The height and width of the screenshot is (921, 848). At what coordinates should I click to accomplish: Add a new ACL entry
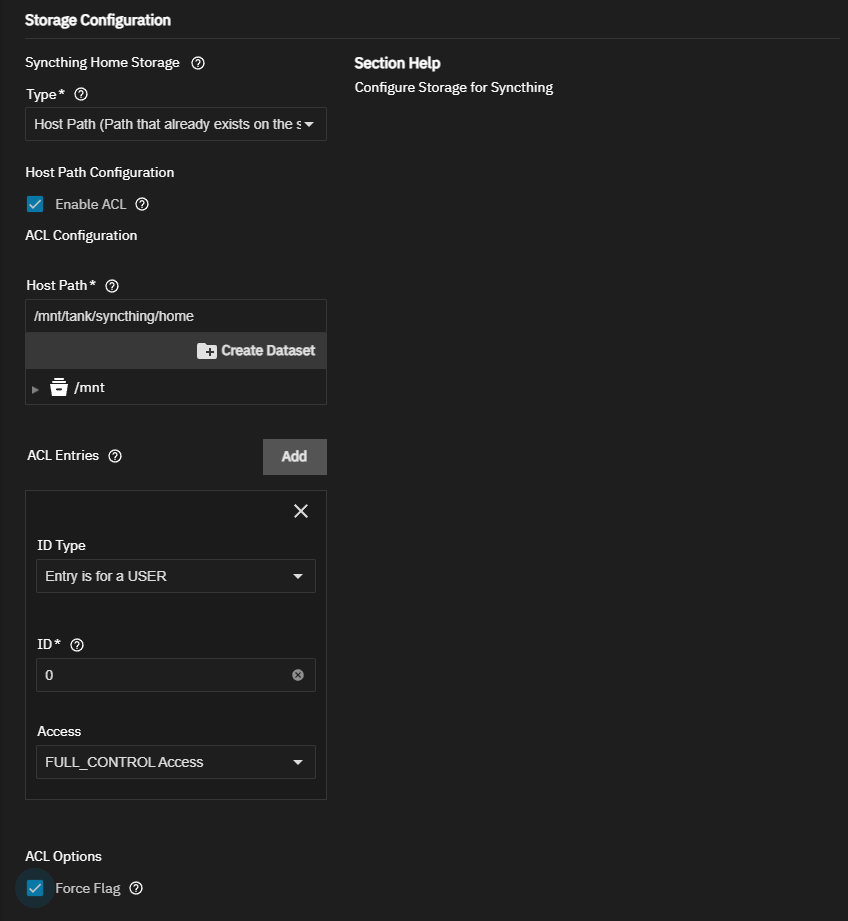click(x=294, y=456)
